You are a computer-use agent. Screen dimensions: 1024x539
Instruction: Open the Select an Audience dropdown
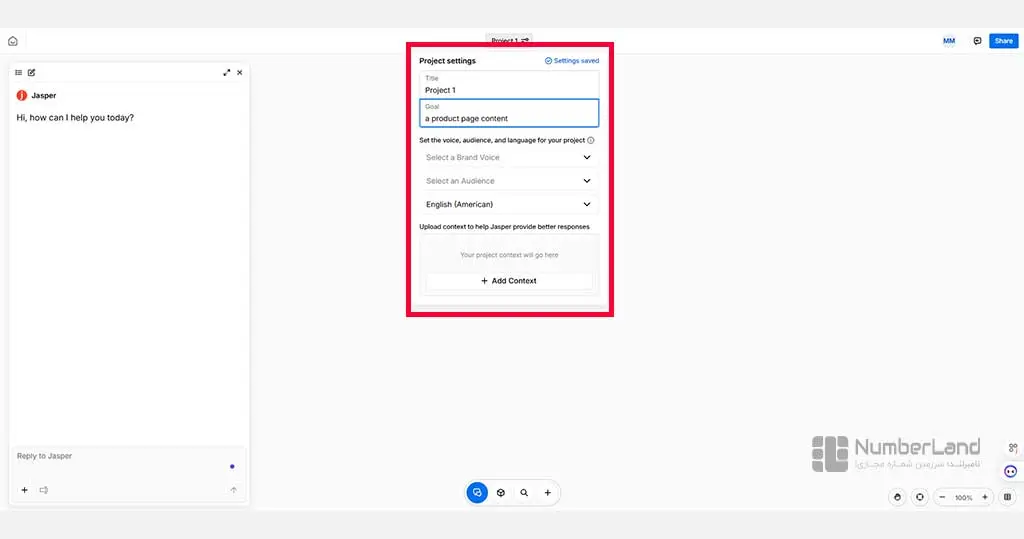point(509,181)
